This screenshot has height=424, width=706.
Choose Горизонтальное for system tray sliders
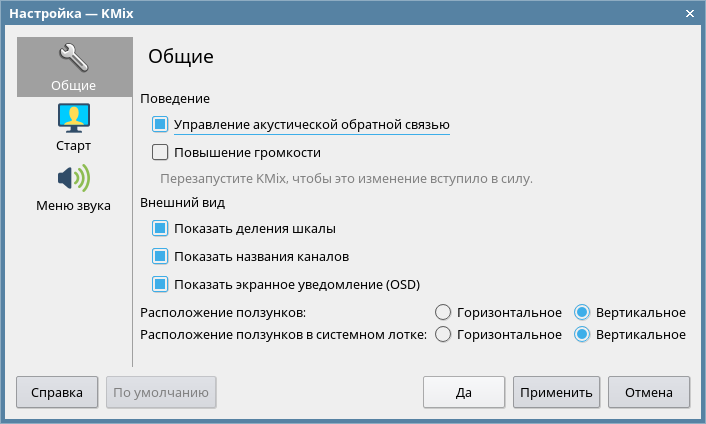click(444, 334)
